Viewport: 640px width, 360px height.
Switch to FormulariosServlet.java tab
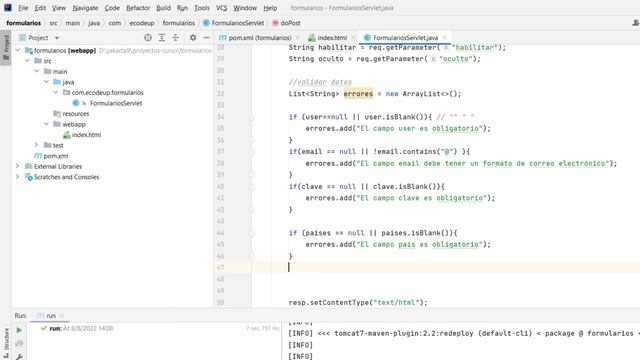405,38
